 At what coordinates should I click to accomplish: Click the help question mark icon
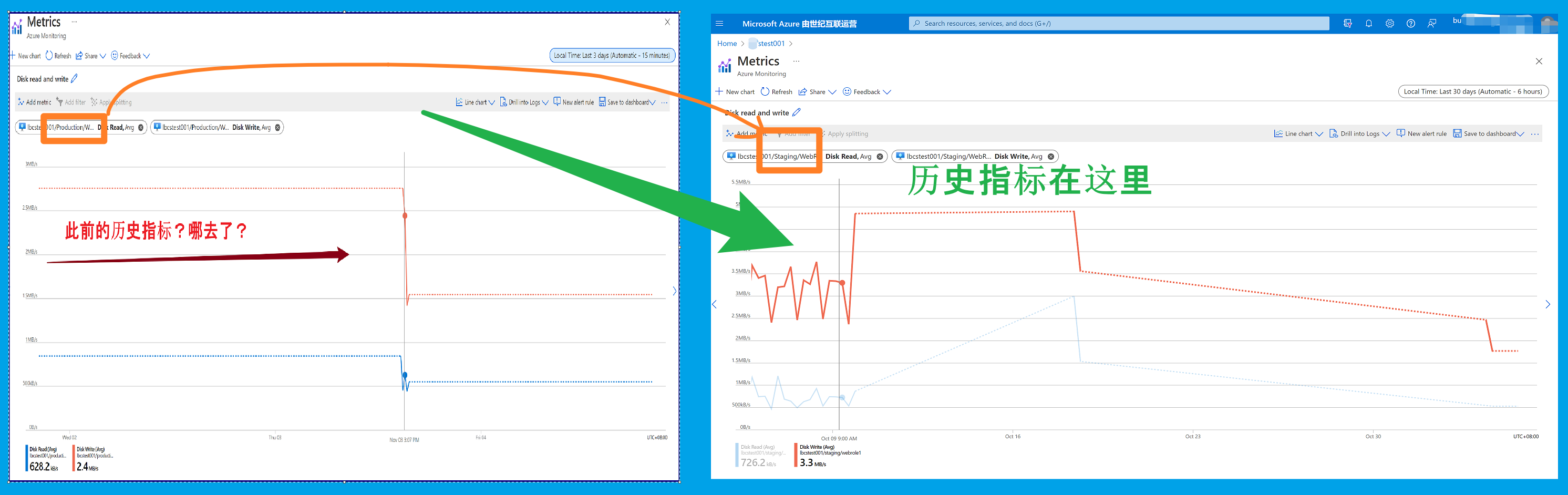1411,24
